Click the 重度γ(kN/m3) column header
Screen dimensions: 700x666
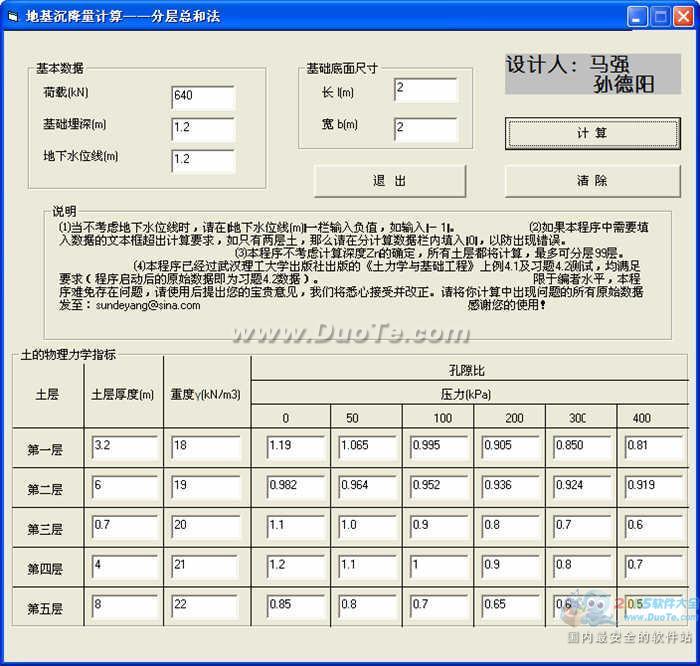point(206,395)
